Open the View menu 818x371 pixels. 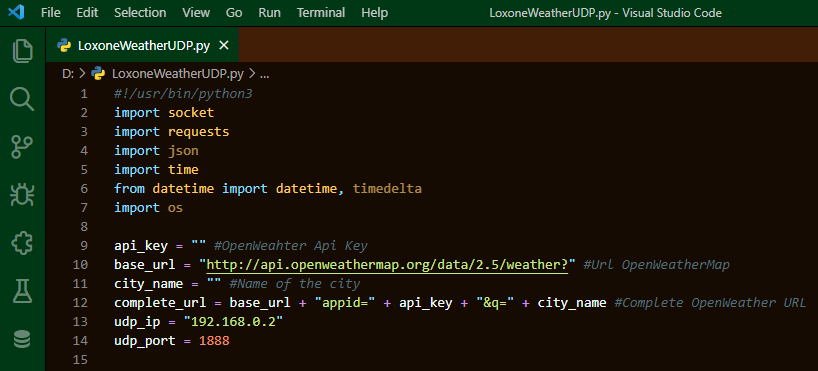(x=196, y=13)
